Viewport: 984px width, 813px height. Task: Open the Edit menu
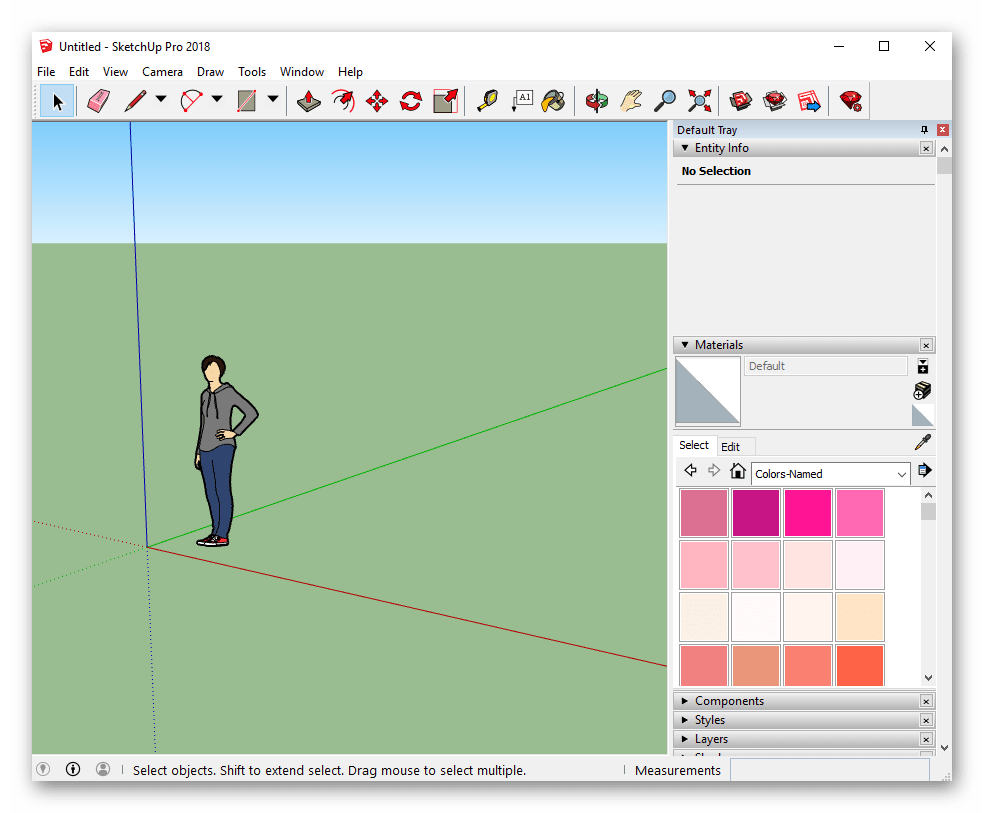click(78, 72)
